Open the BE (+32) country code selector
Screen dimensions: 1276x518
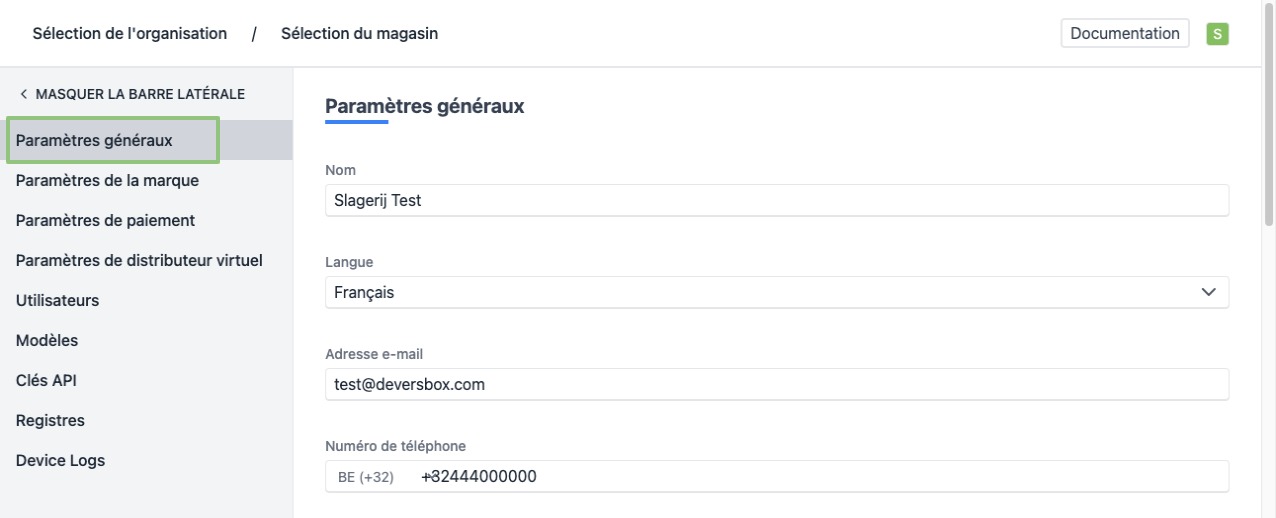click(x=366, y=477)
